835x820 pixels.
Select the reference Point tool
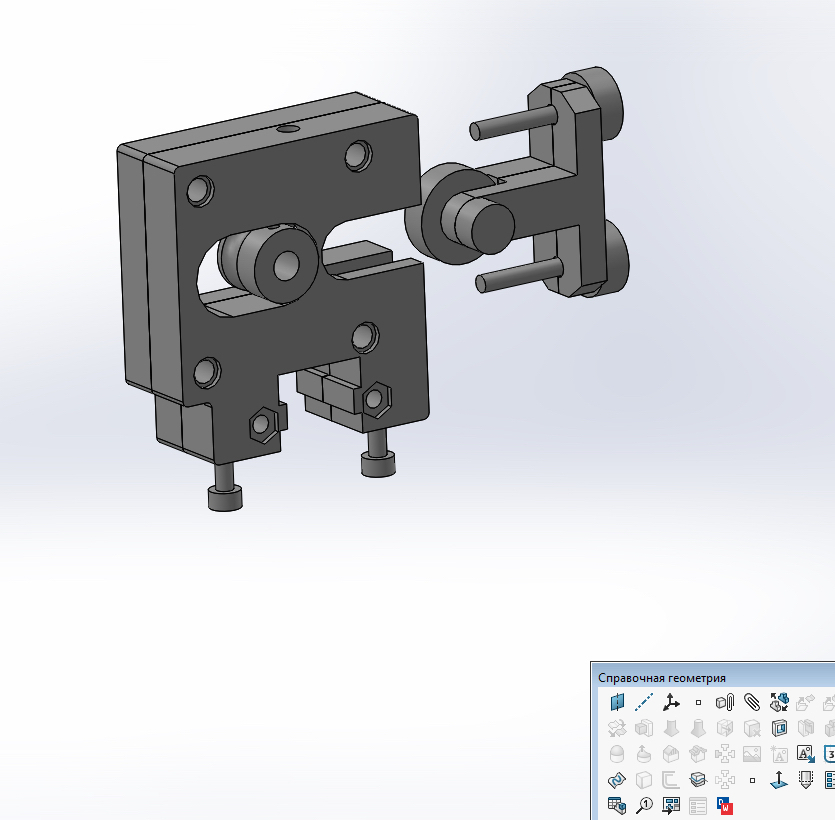click(x=697, y=701)
